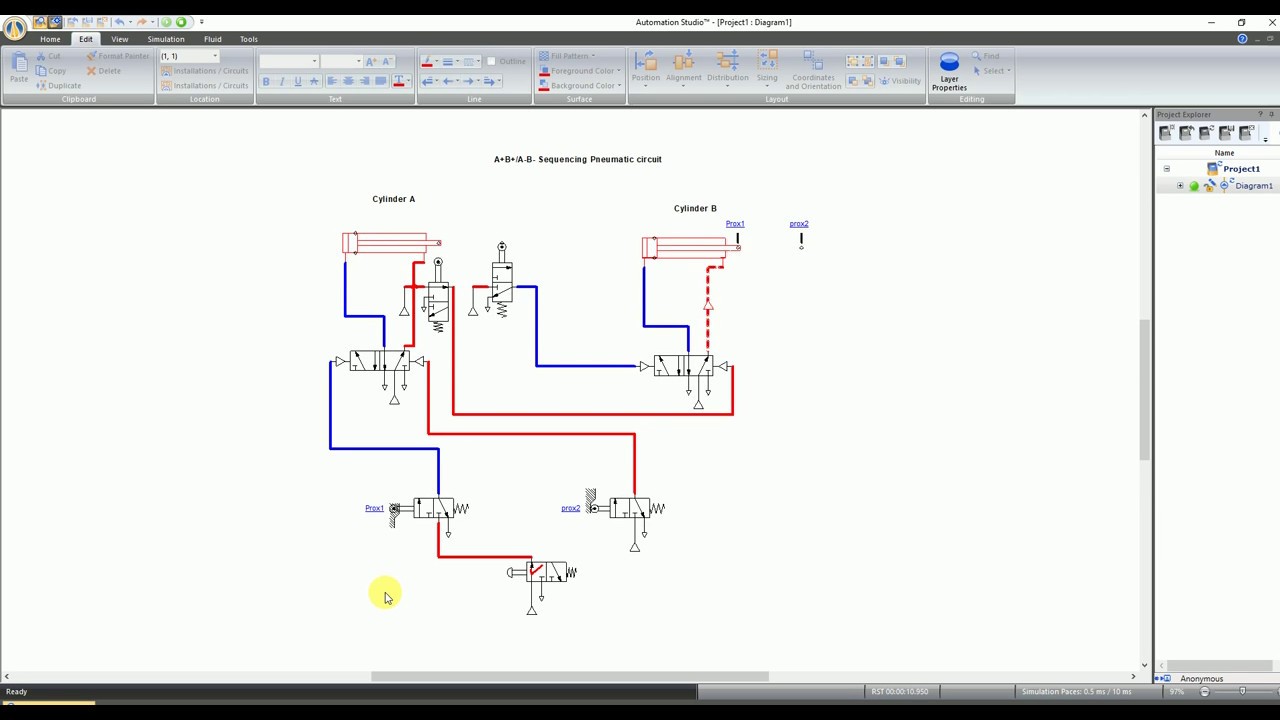
Task: Click Redo in quick access toolbar
Action: (142, 22)
